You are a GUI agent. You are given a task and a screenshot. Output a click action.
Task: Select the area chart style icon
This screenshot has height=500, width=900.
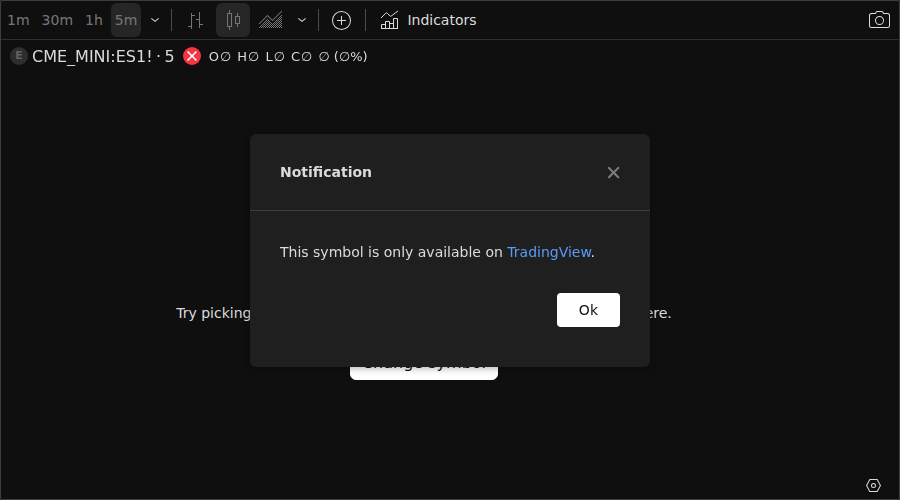pos(270,21)
